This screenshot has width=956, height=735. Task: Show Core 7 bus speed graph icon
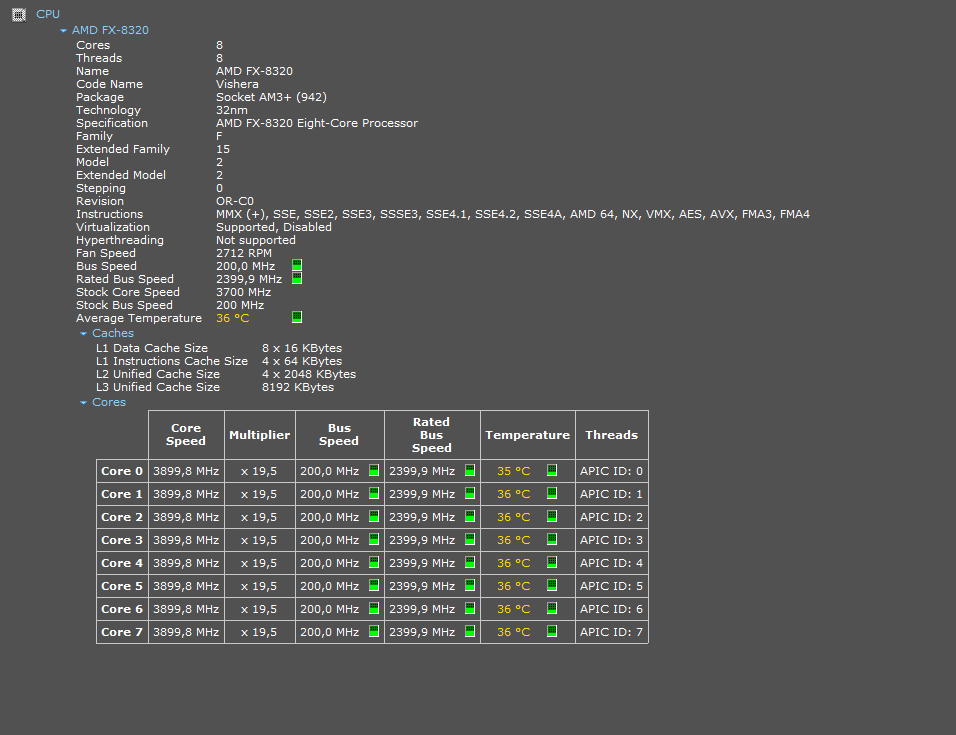click(374, 631)
